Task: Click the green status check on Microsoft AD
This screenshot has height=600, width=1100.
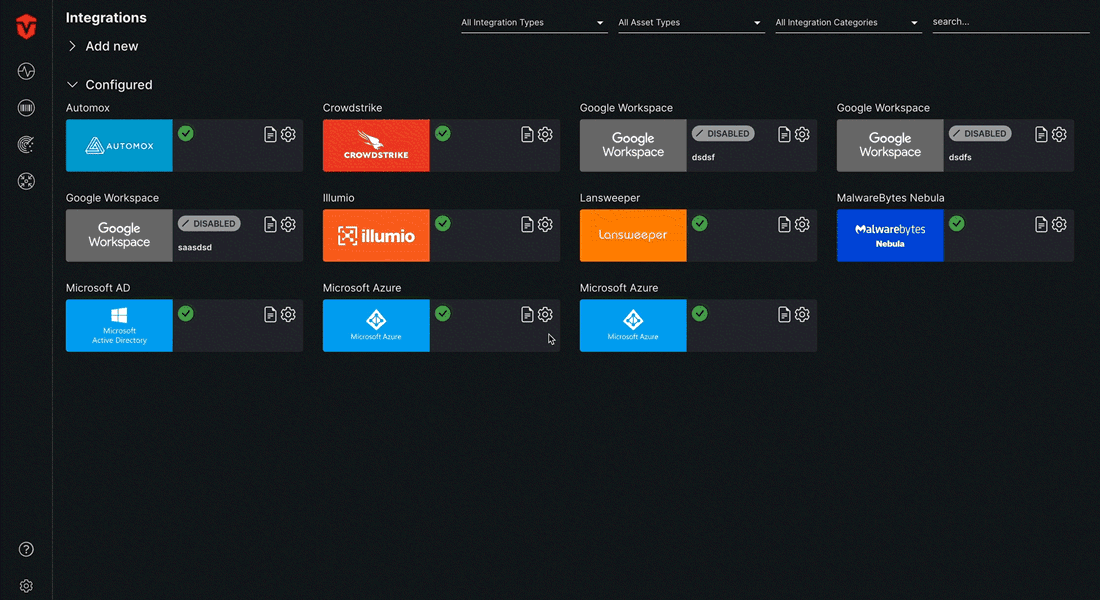Action: coord(186,313)
